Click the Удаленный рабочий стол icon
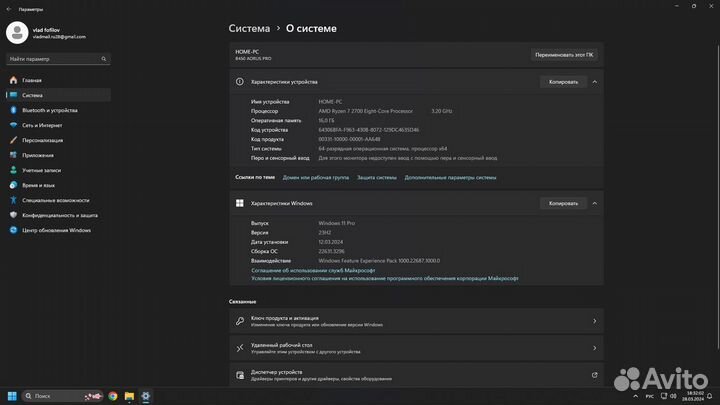Image resolution: width=720 pixels, height=405 pixels. (240, 348)
